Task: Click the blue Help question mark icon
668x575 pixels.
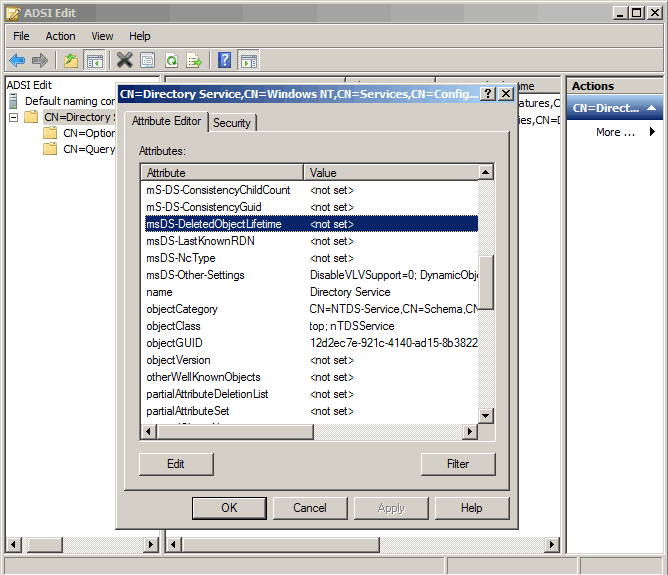Action: pos(225,60)
